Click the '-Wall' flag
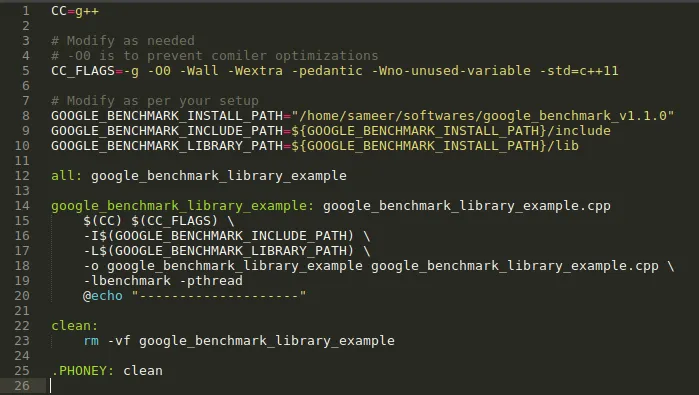The image size is (699, 395). [x=199, y=71]
